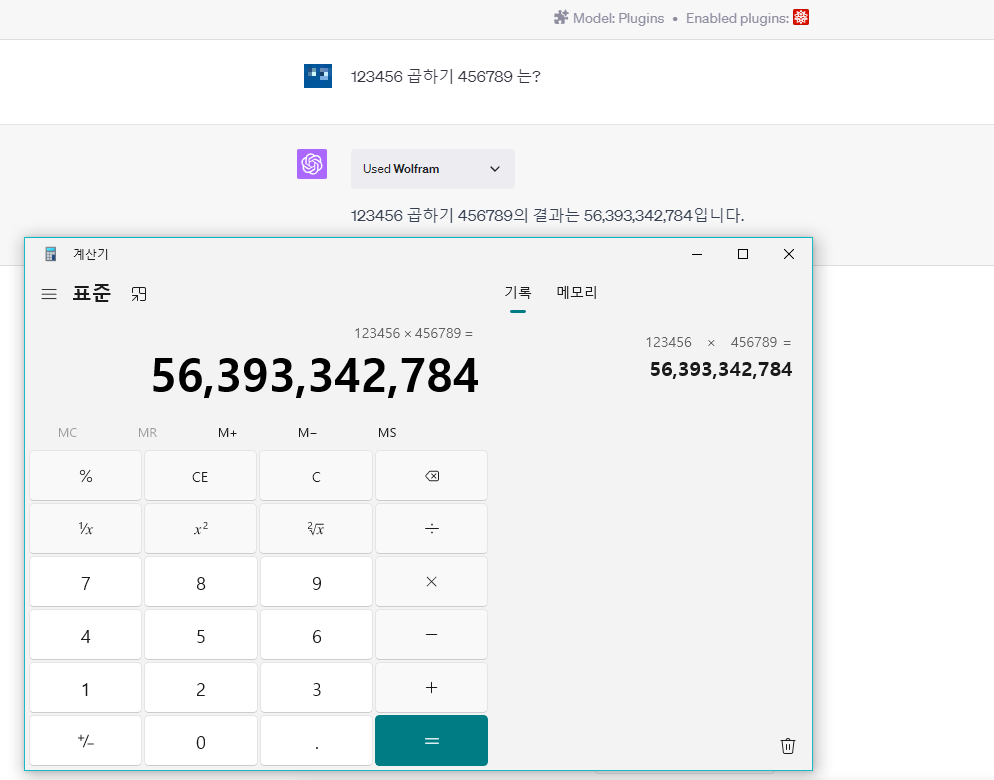Click the Wolfram plugin icon at top
Viewport: 994px width, 780px height.
click(x=801, y=18)
